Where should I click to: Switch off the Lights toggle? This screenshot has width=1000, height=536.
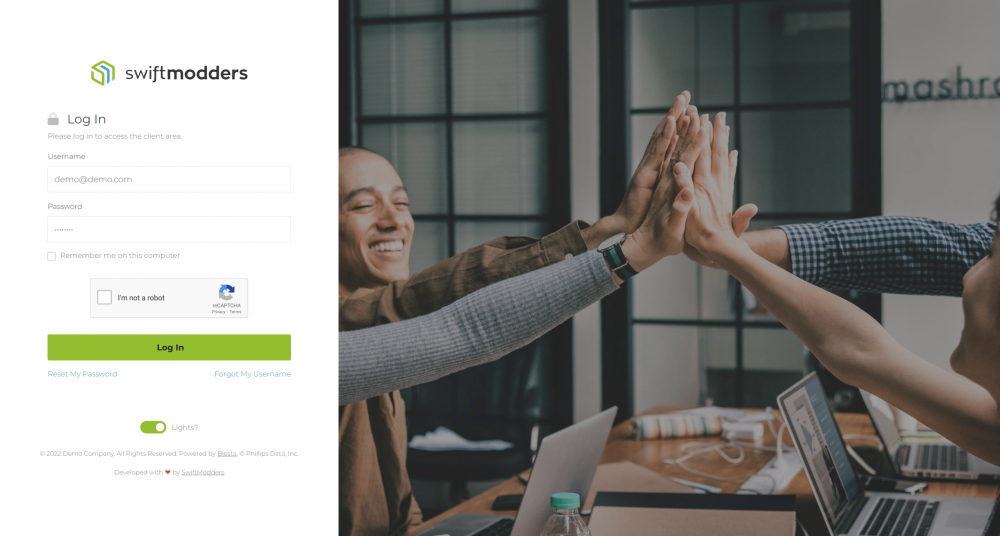[153, 428]
